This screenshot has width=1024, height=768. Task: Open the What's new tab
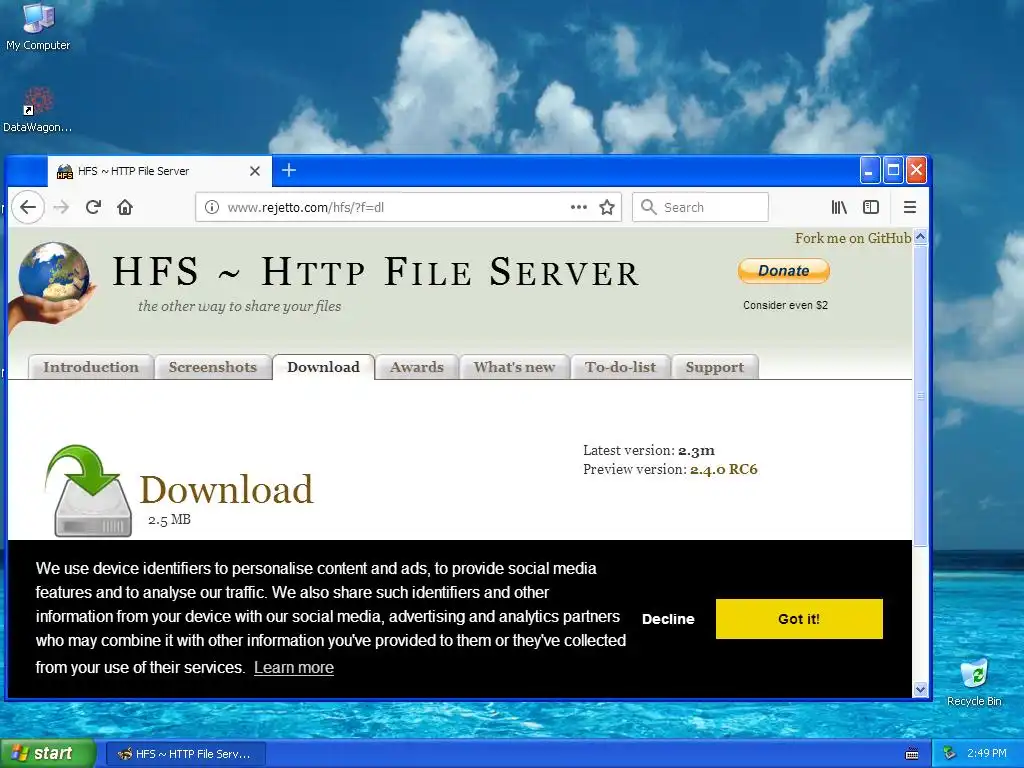point(515,367)
